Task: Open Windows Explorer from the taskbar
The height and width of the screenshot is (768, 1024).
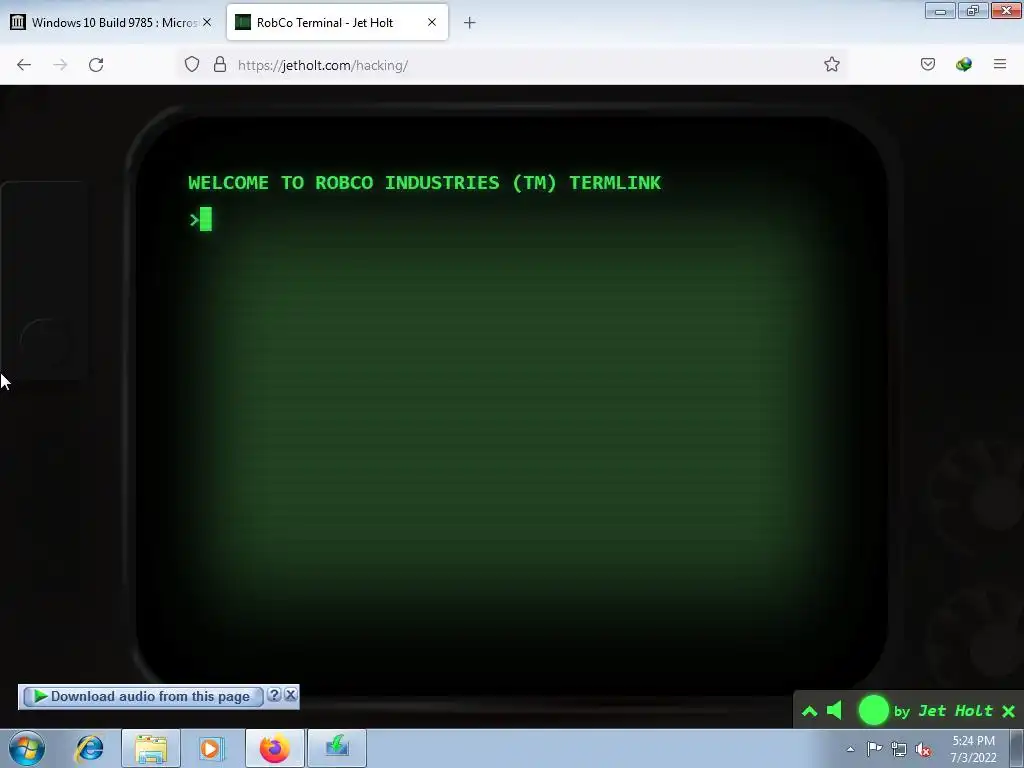Action: tap(151, 748)
